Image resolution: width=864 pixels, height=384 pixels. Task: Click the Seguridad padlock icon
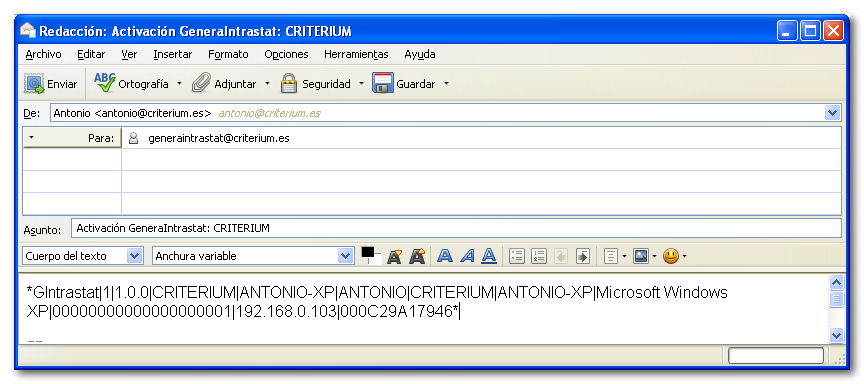289,83
